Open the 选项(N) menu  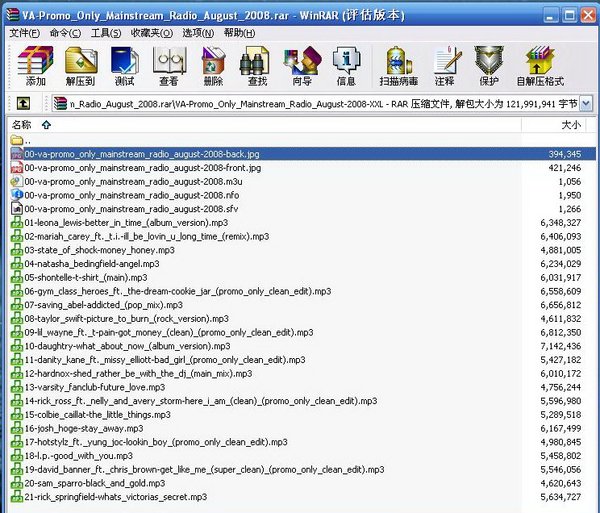pos(198,33)
